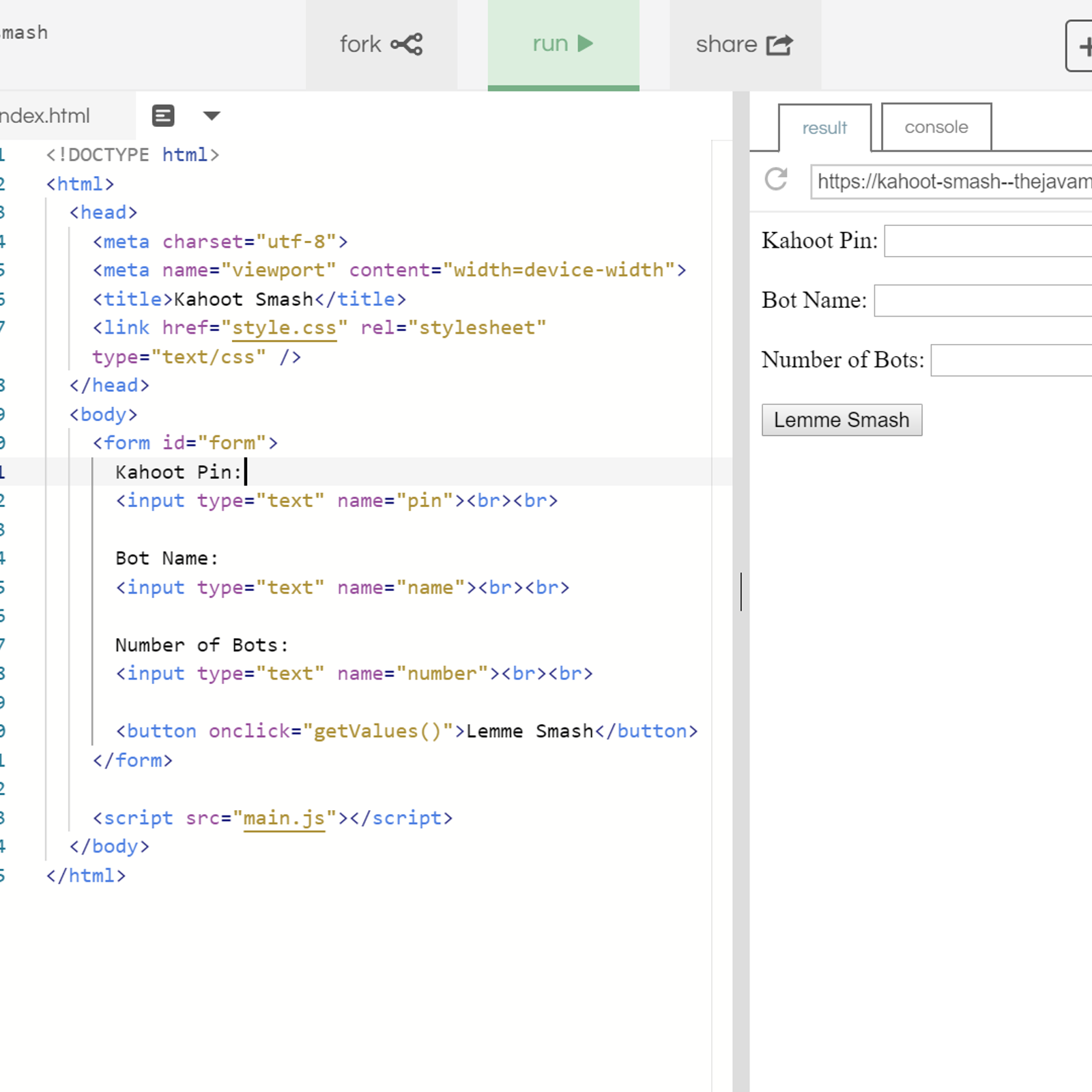Click the pane divider drag handle
Viewport: 1092px width, 1092px height.
[741, 591]
